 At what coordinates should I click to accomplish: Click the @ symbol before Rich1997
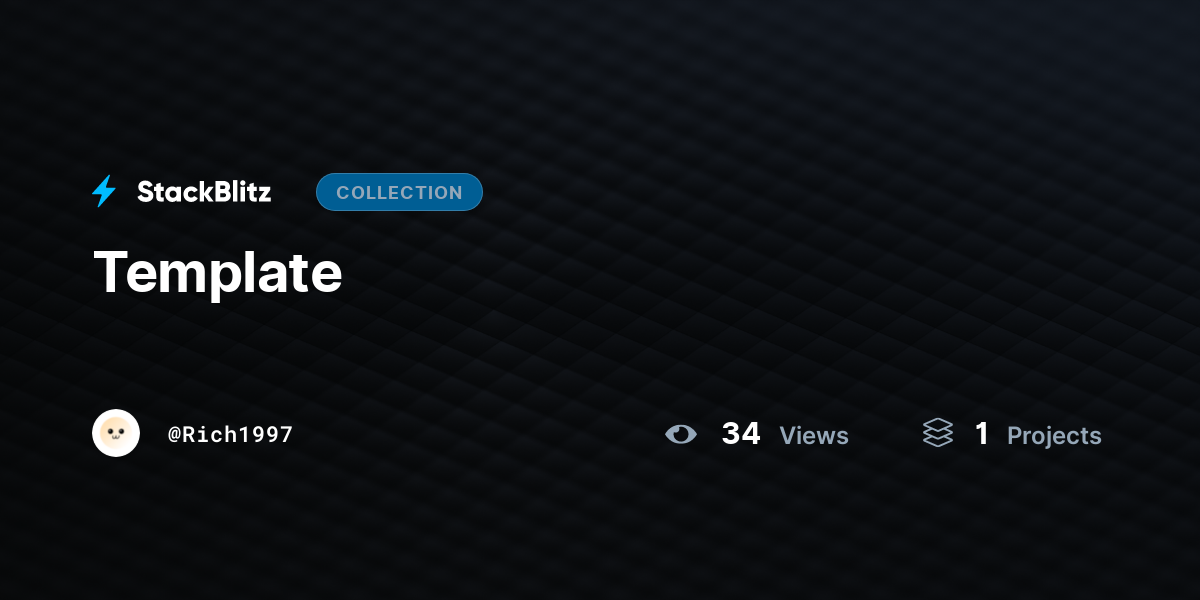tap(174, 434)
